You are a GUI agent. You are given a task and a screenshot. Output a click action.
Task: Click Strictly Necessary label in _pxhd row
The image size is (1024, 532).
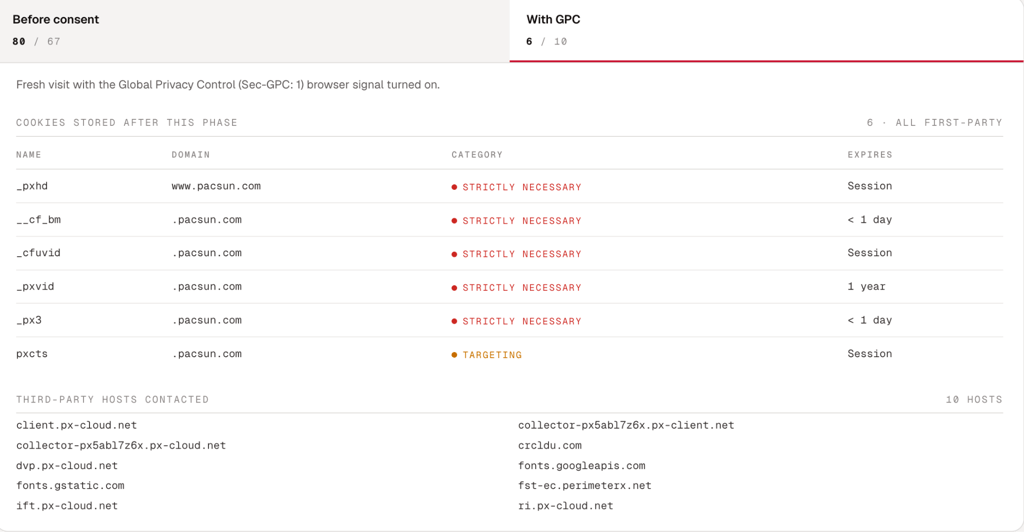pos(517,187)
